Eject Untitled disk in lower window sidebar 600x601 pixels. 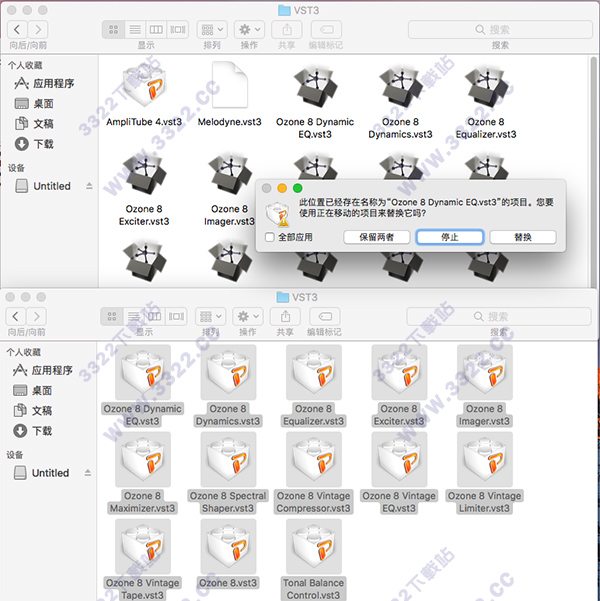(x=87, y=473)
